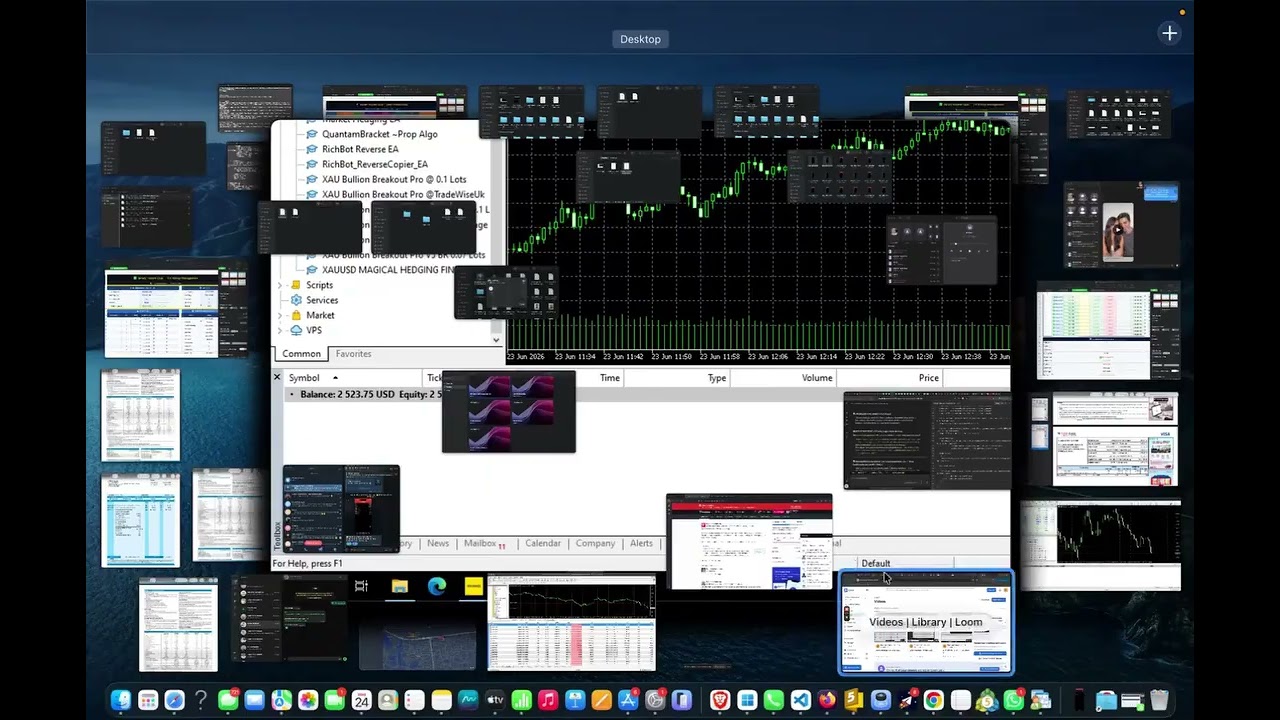Sort trades by Time column header
Screen dimensions: 1280x720
(610, 378)
